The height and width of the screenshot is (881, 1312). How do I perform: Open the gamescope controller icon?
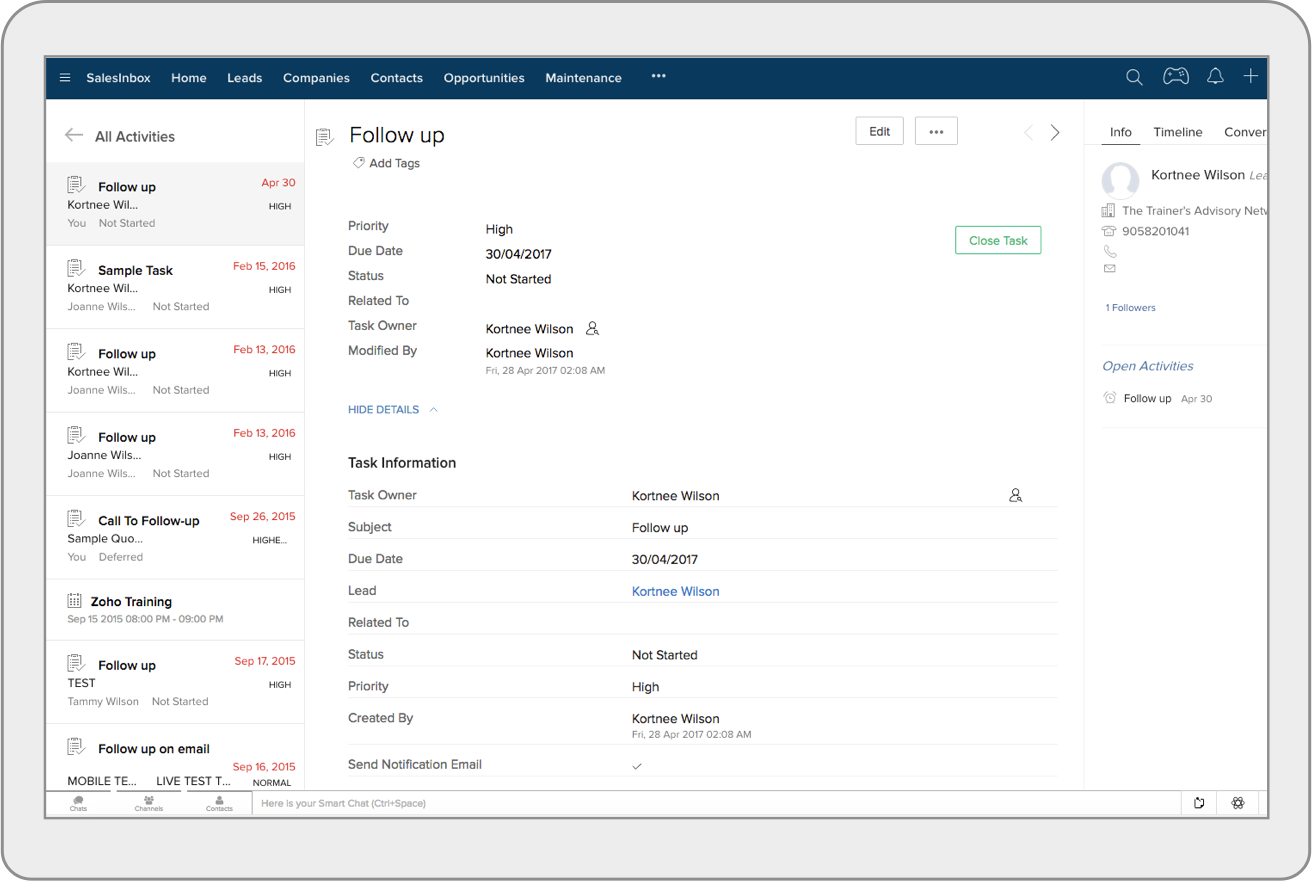[1175, 77]
